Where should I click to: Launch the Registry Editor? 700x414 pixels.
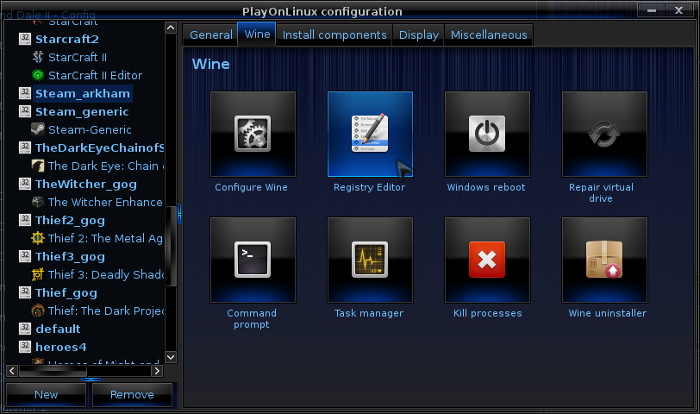(x=370, y=134)
